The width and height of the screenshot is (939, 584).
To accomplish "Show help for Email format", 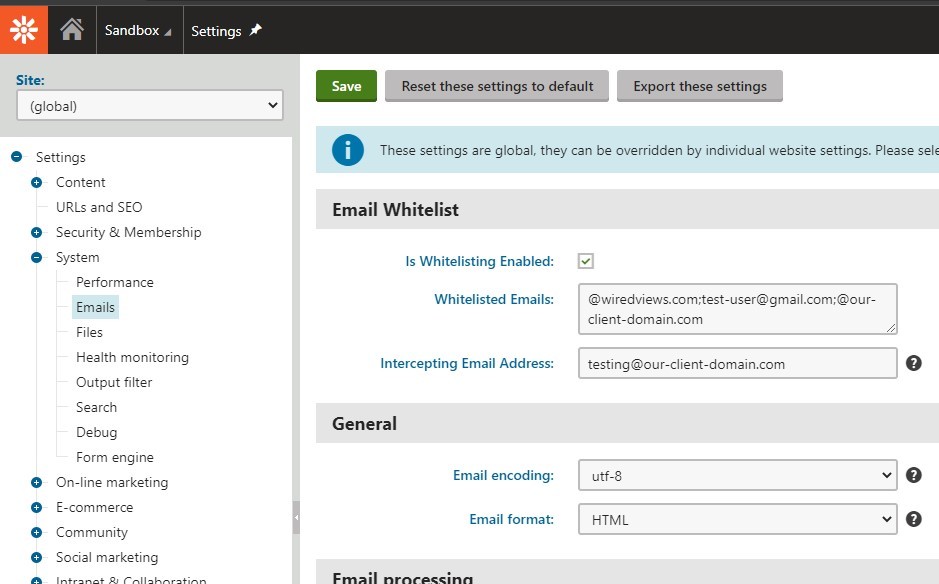I will (x=913, y=519).
